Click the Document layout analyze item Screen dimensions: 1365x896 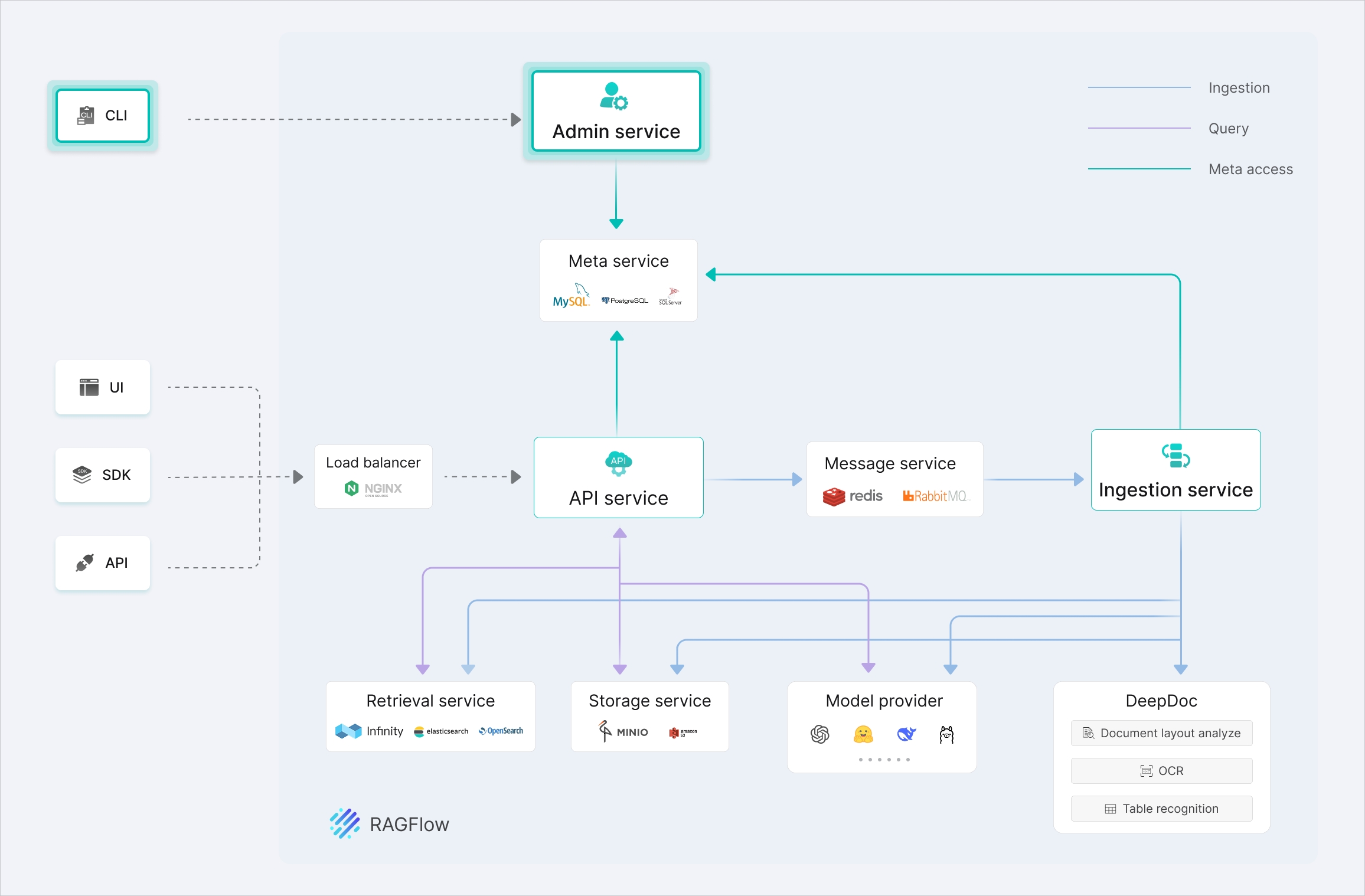[1161, 733]
